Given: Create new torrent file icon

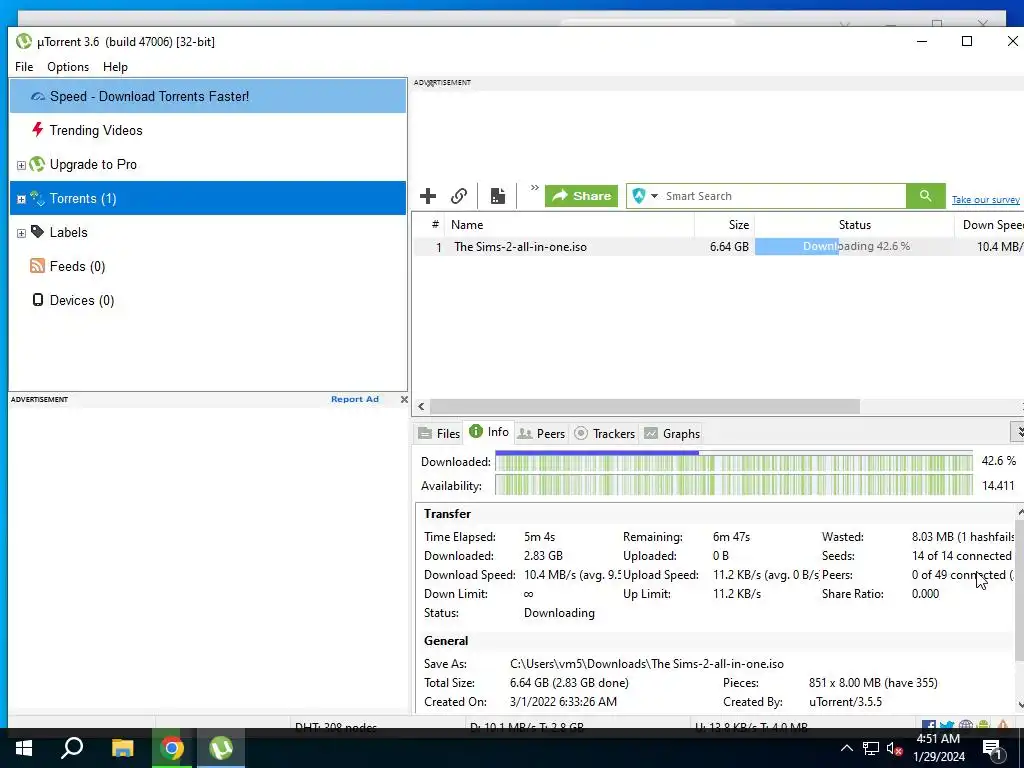Looking at the screenshot, I should 498,196.
